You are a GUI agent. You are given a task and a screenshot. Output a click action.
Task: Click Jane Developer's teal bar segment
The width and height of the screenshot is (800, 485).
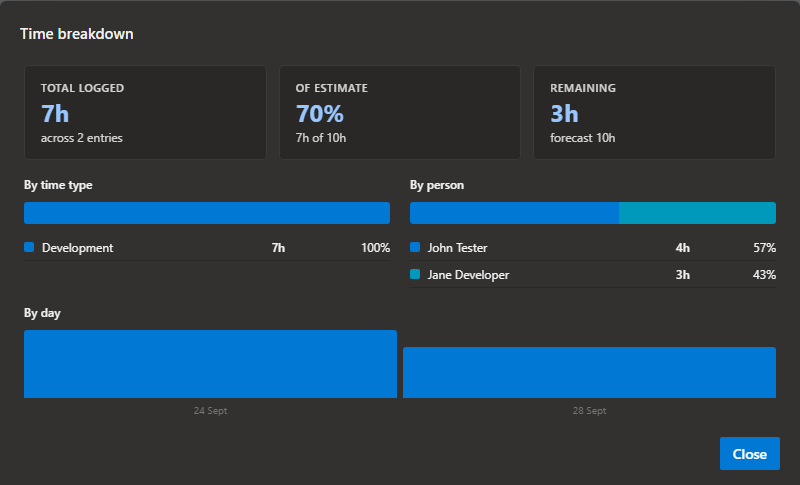coord(697,213)
